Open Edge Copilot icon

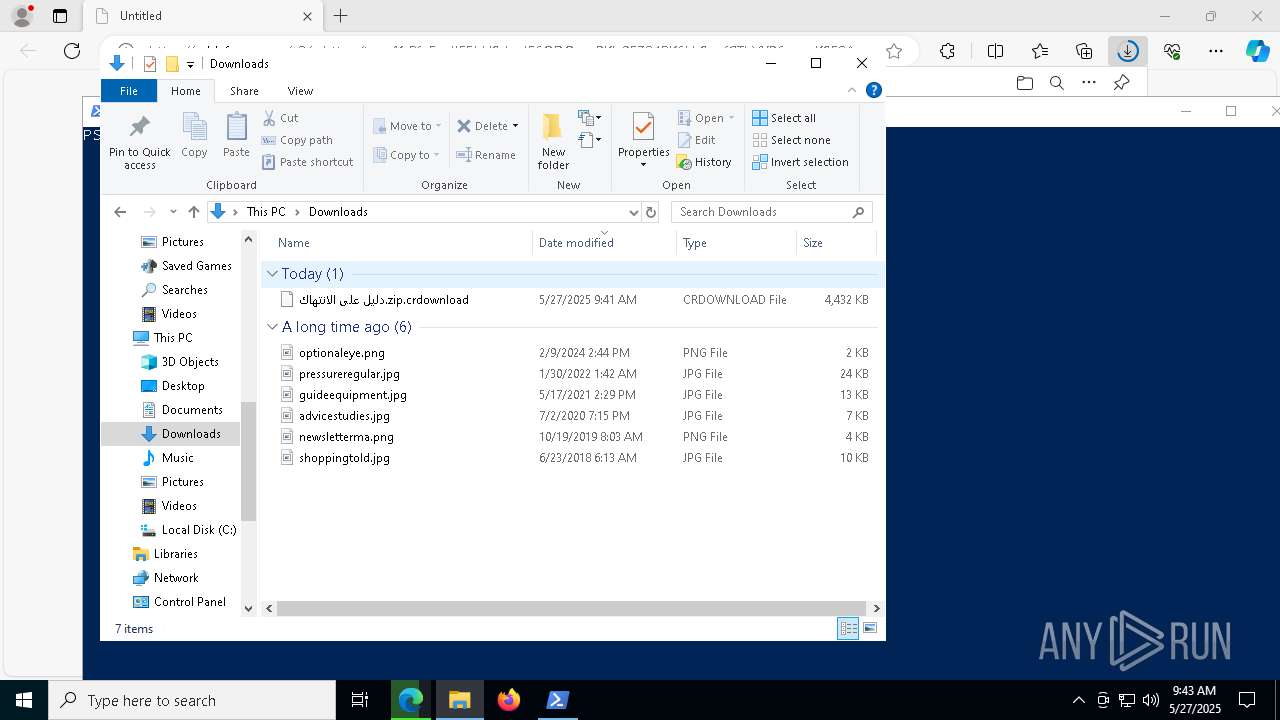click(x=1257, y=51)
